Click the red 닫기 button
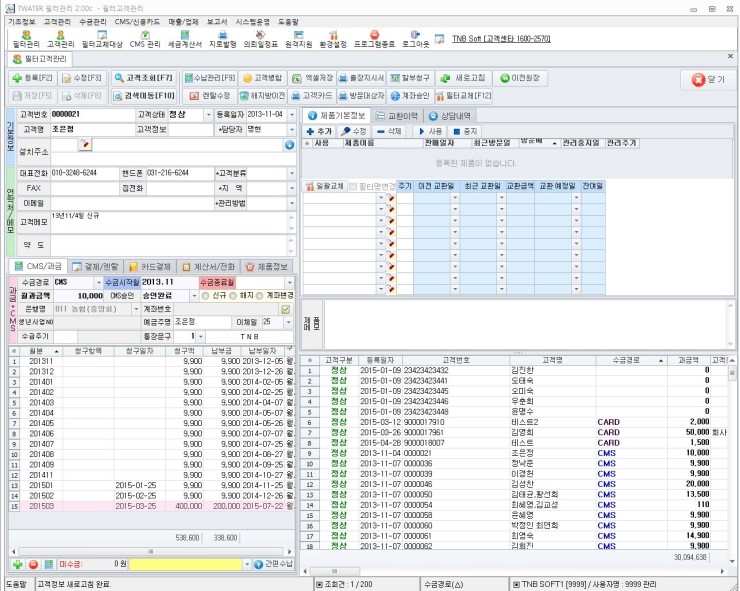The height and width of the screenshot is (591, 740). pos(707,79)
